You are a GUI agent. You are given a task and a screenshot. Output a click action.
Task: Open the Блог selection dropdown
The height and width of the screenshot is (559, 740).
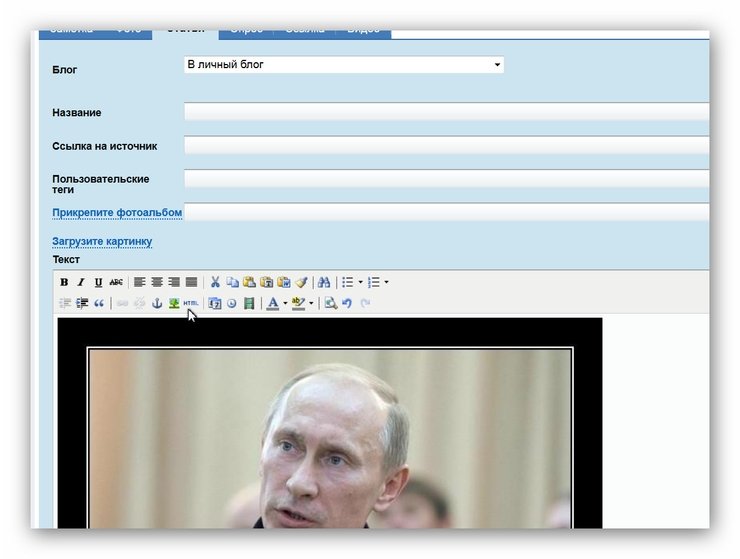(x=343, y=65)
